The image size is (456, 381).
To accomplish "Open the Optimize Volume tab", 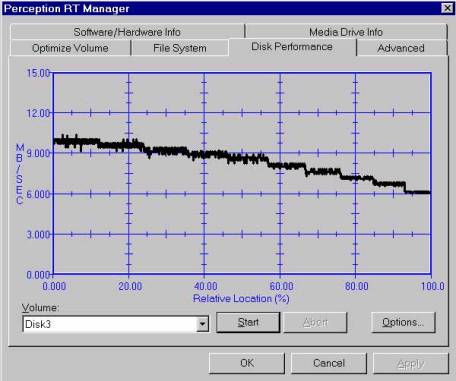I will point(70,48).
